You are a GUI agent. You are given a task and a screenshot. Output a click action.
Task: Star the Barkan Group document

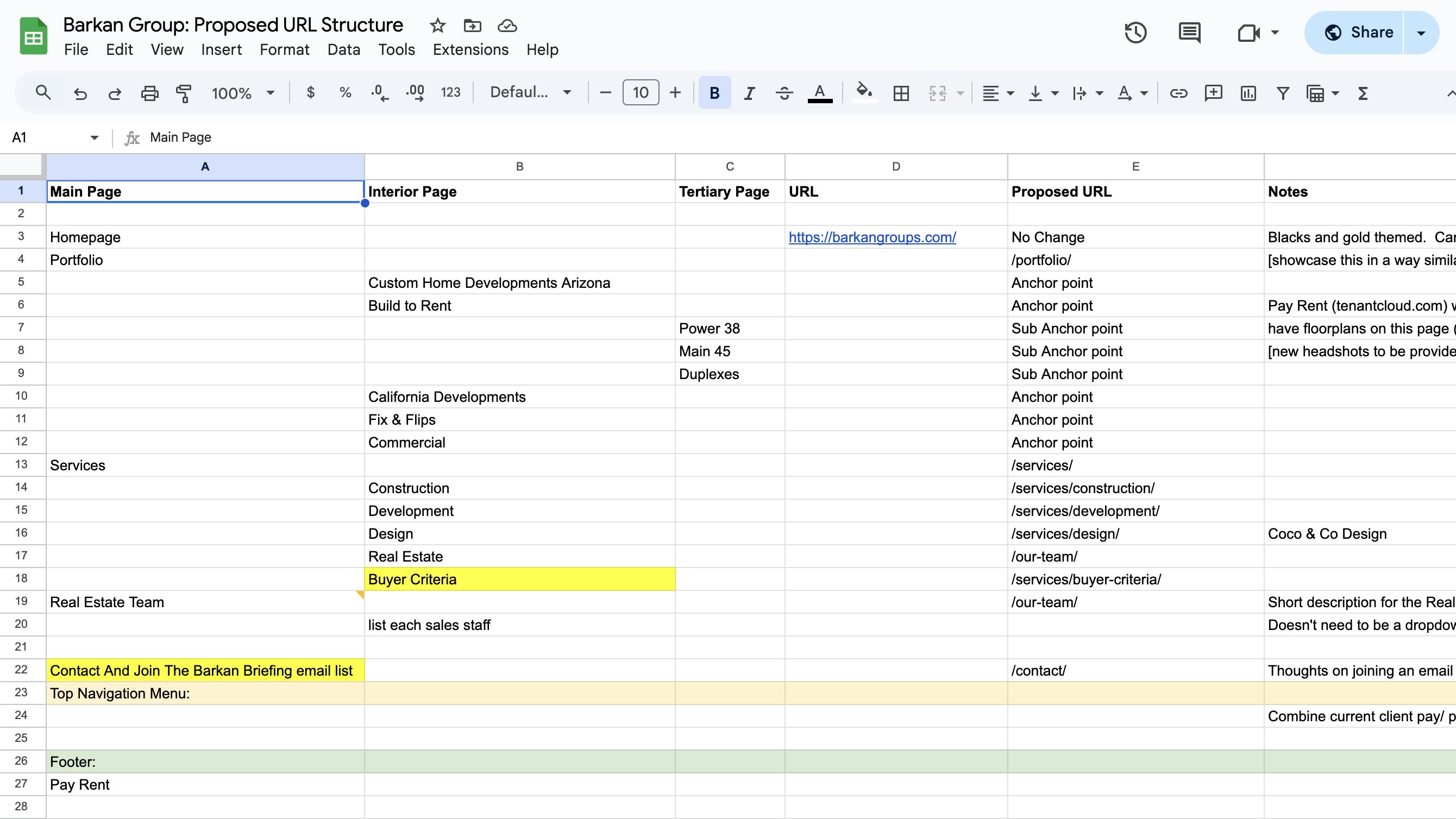tap(437, 26)
